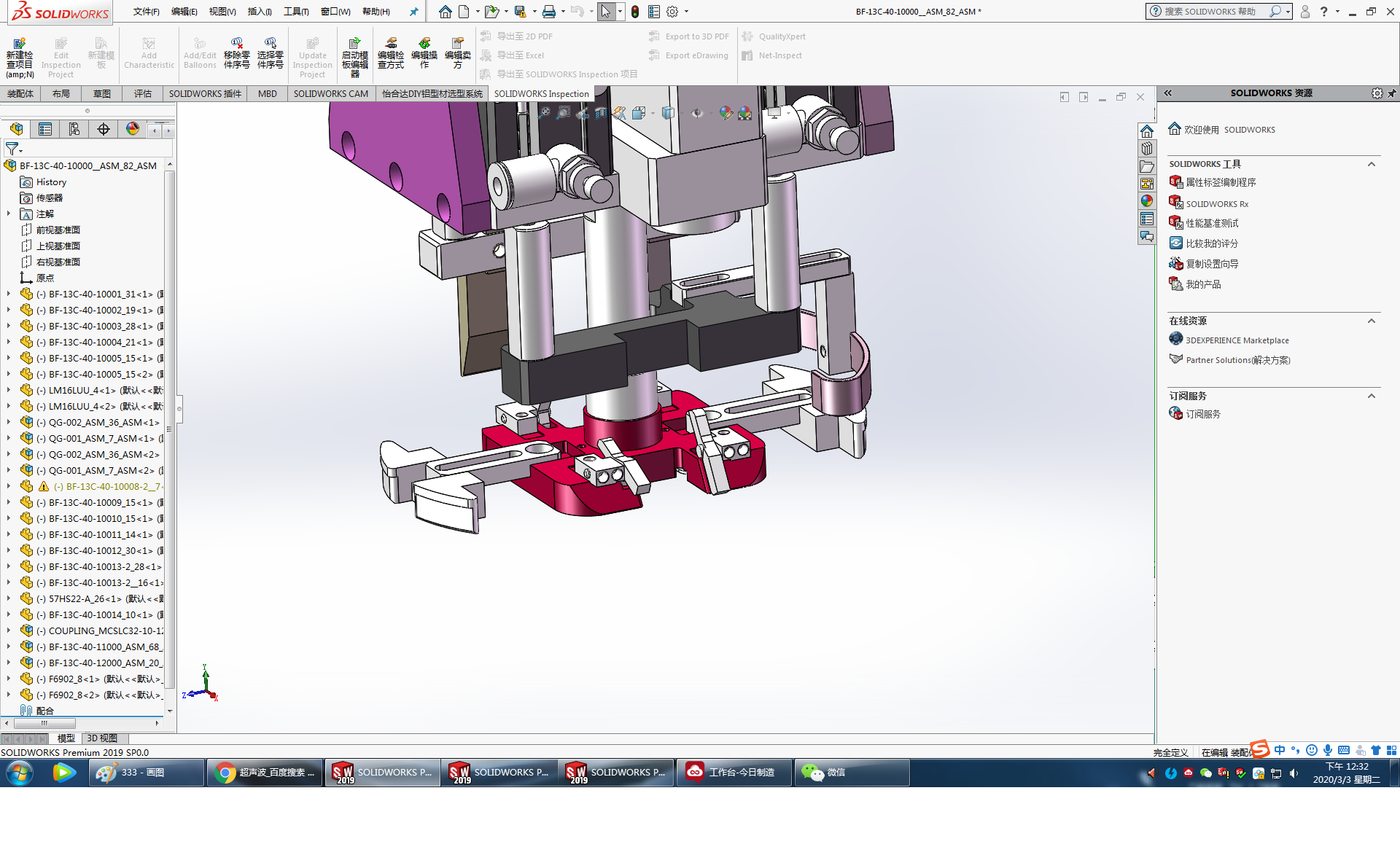Open the Select tool dropdown arrow
This screenshot has height=863, width=1400.
[x=620, y=12]
